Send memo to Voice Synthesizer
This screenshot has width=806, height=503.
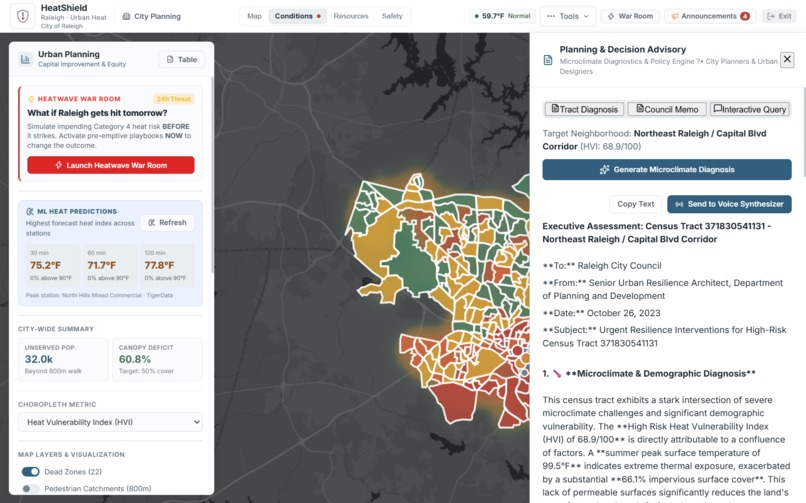click(729, 204)
